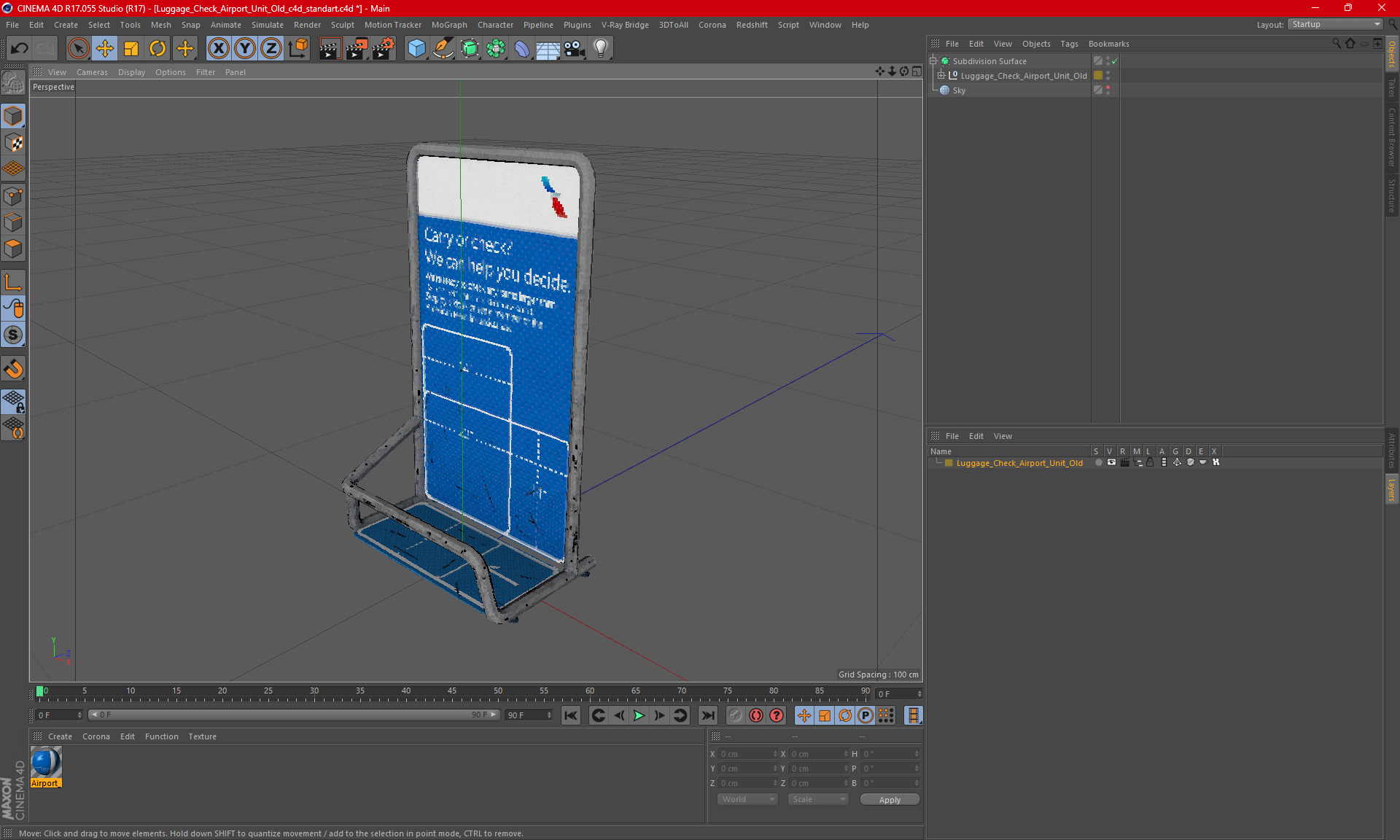This screenshot has width=1400, height=840.
Task: Open Objects panel Tags menu
Action: (1069, 44)
